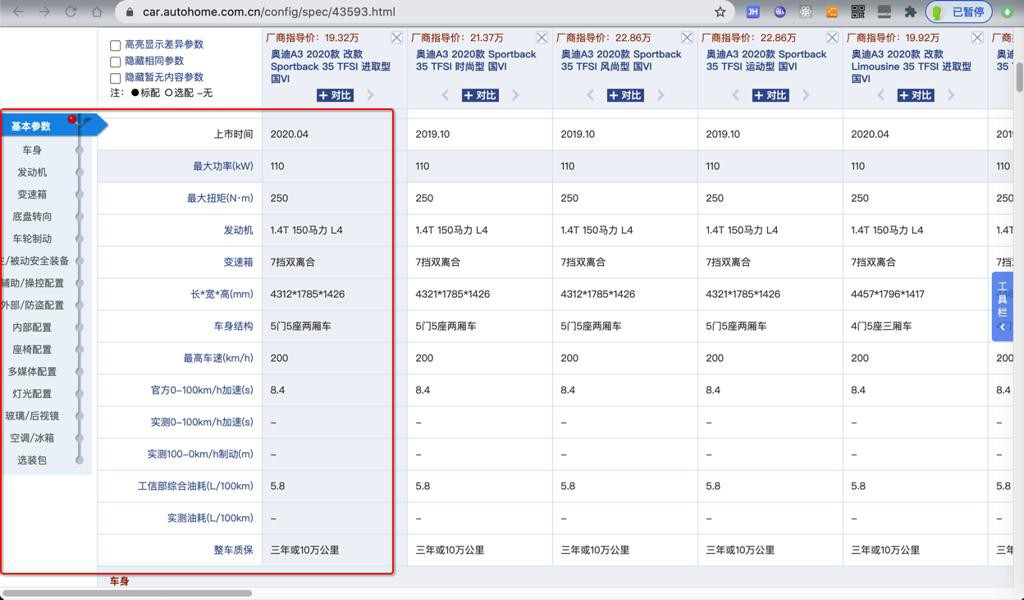Click the browser forward arrow
This screenshot has width=1024, height=600.
pos(44,12)
